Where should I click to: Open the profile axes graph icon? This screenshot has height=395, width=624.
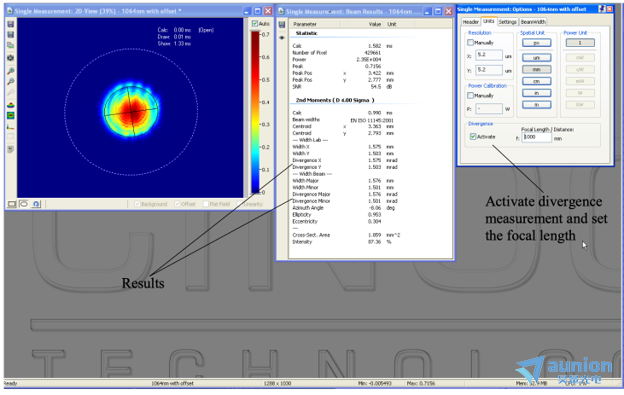(11, 127)
